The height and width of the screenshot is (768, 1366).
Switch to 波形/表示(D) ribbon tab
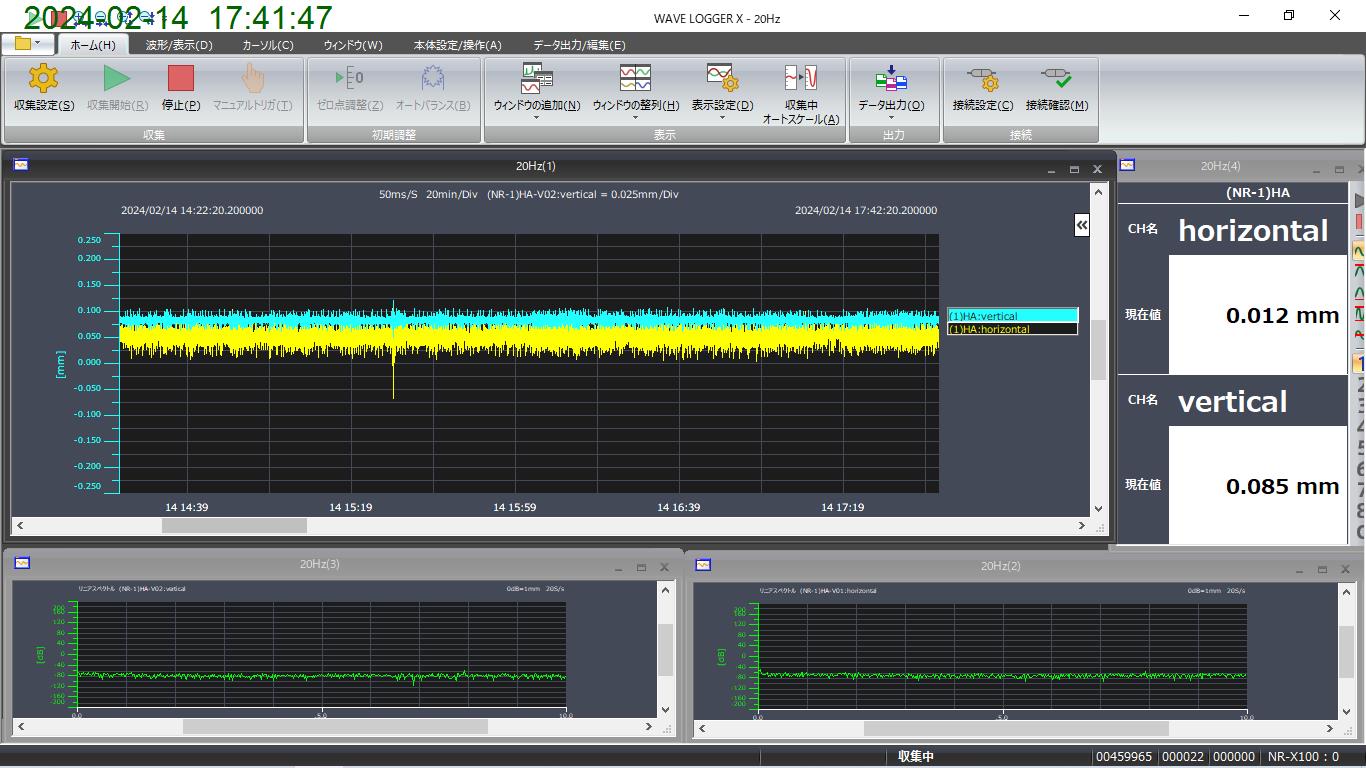(x=179, y=45)
